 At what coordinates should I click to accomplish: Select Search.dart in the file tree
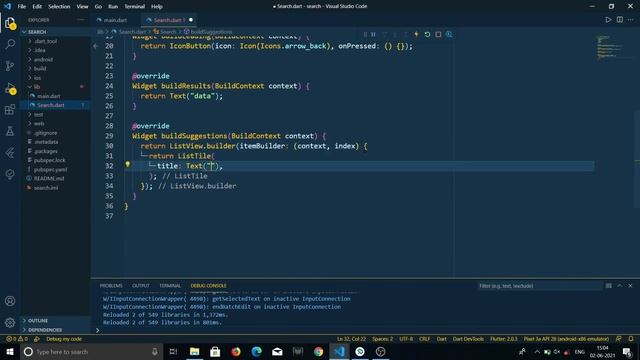[x=55, y=105]
